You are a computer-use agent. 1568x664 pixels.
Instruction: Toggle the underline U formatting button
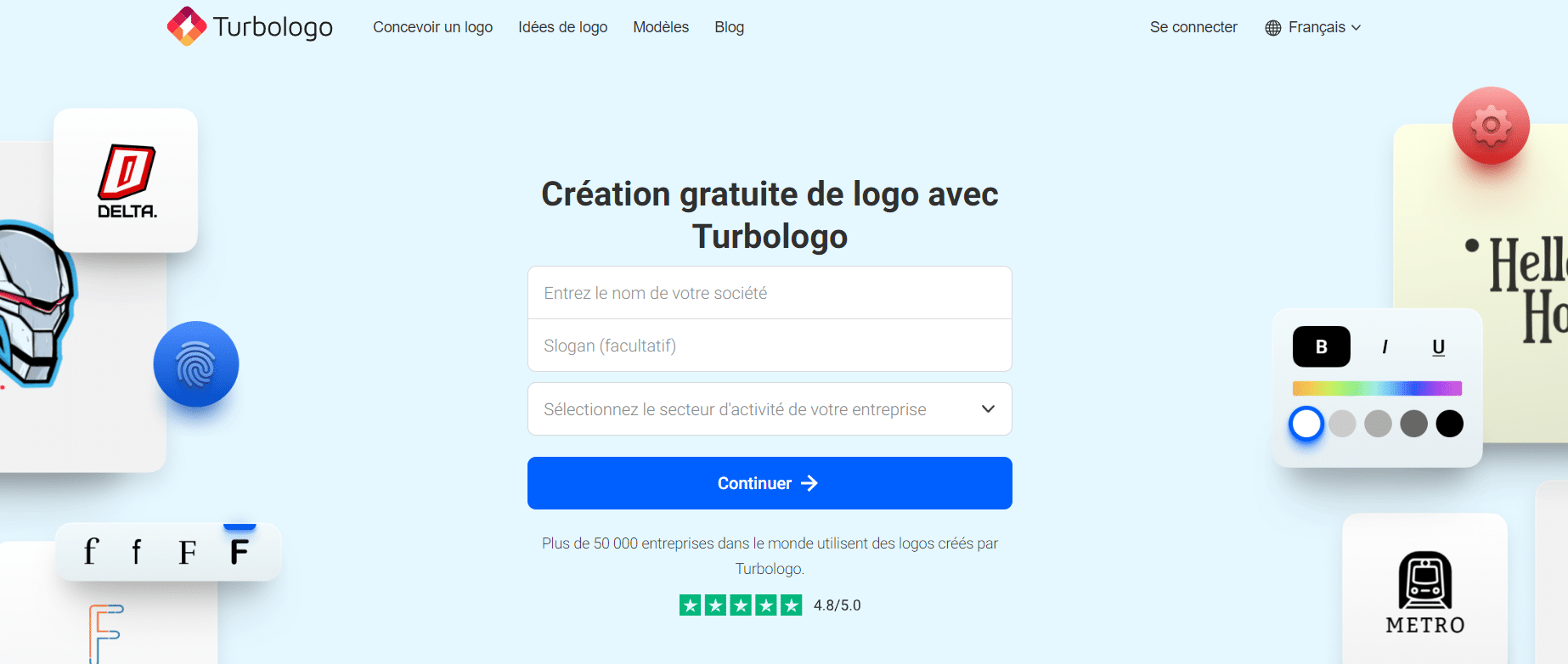point(1438,346)
